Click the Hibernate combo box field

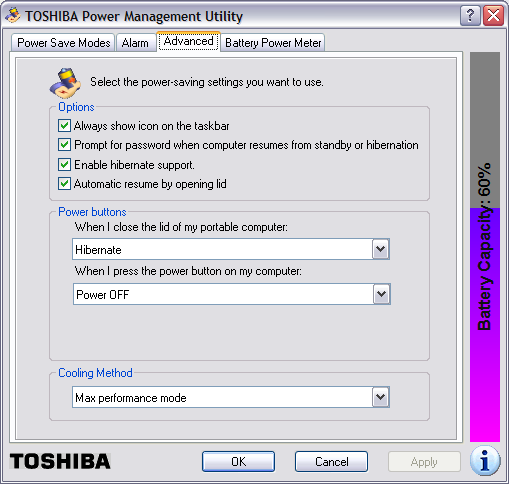point(231,249)
